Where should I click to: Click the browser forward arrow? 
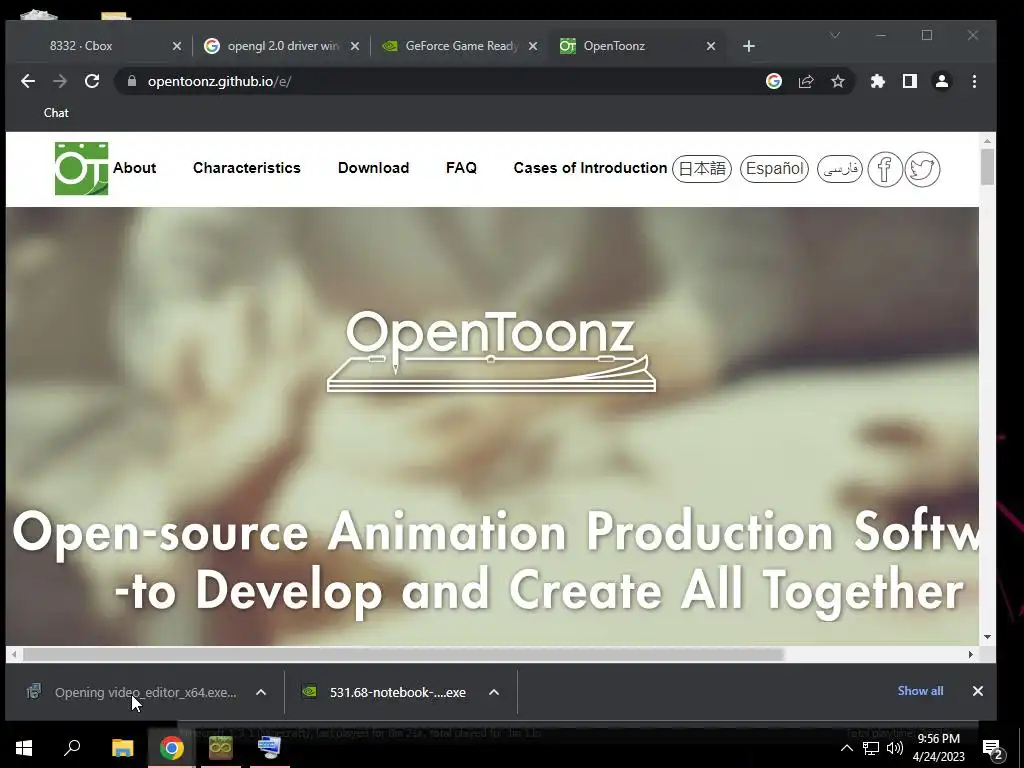pyautogui.click(x=59, y=81)
